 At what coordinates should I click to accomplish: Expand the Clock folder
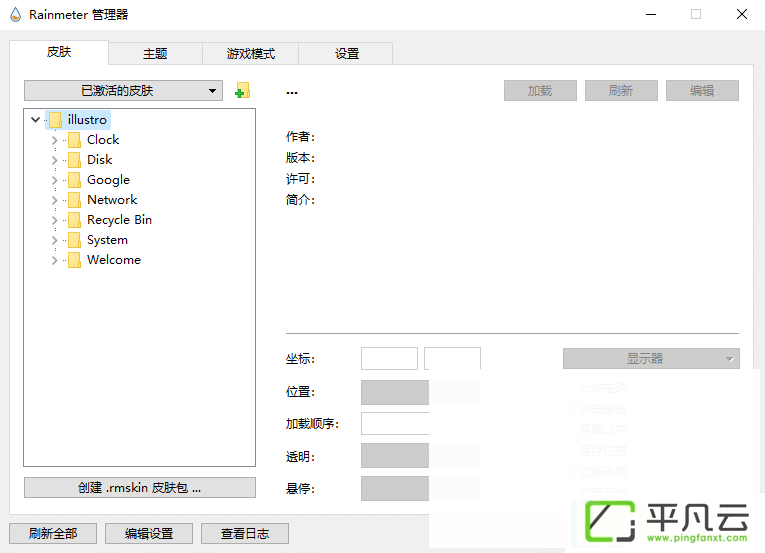[54, 140]
